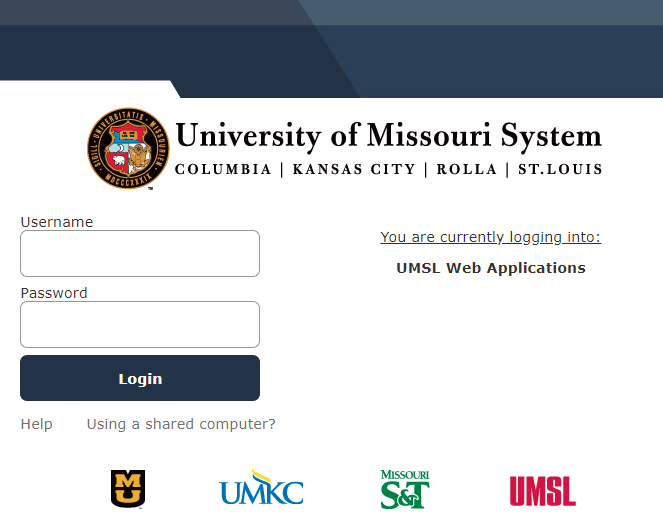Click the "University of Missouri System" heading
Viewport: 663px width, 522px height.
[388, 135]
